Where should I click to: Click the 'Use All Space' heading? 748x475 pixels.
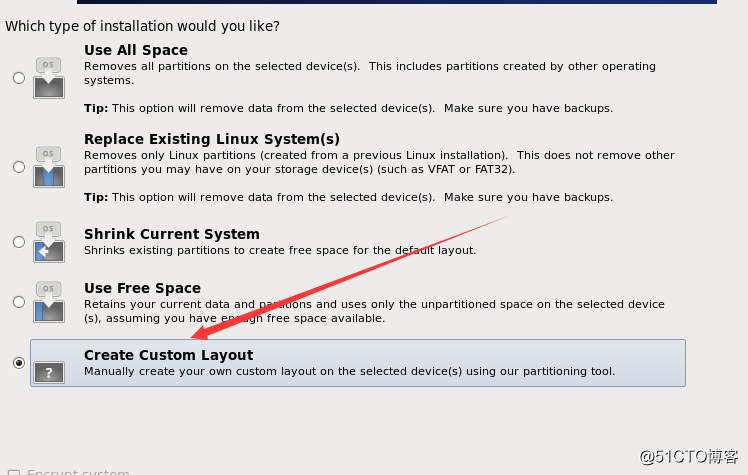(x=136, y=50)
